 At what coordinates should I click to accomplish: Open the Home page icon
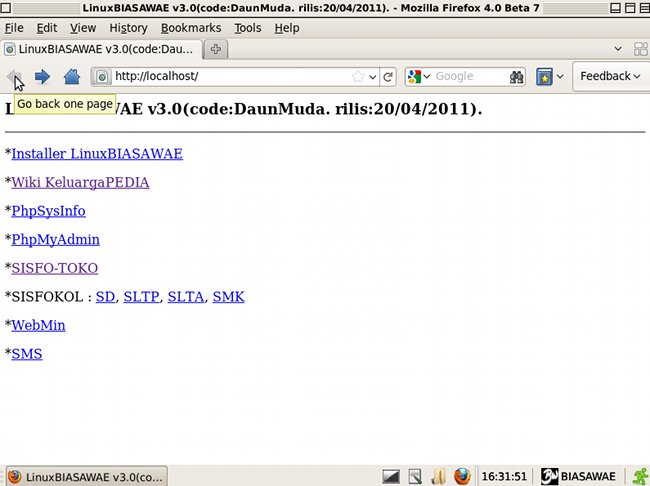point(72,77)
